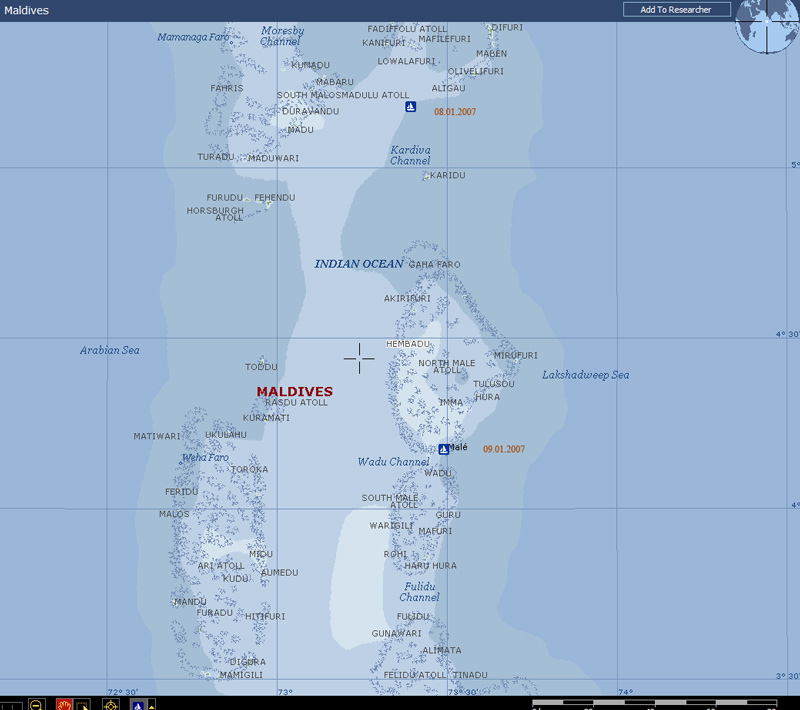Choose the selection pointer tool in bottom toolbar
Viewport: 800px width, 710px height.
(85, 704)
